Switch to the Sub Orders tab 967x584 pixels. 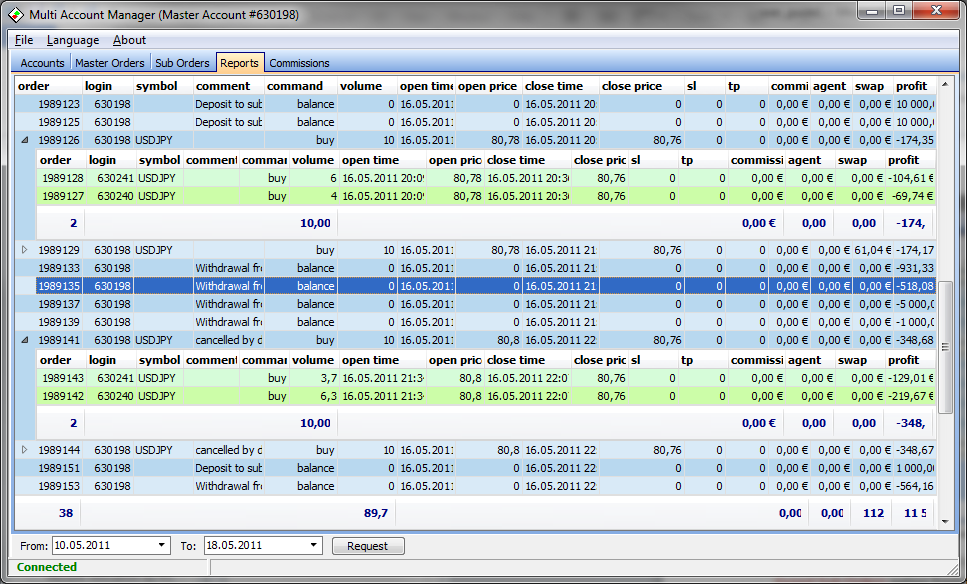(x=181, y=62)
